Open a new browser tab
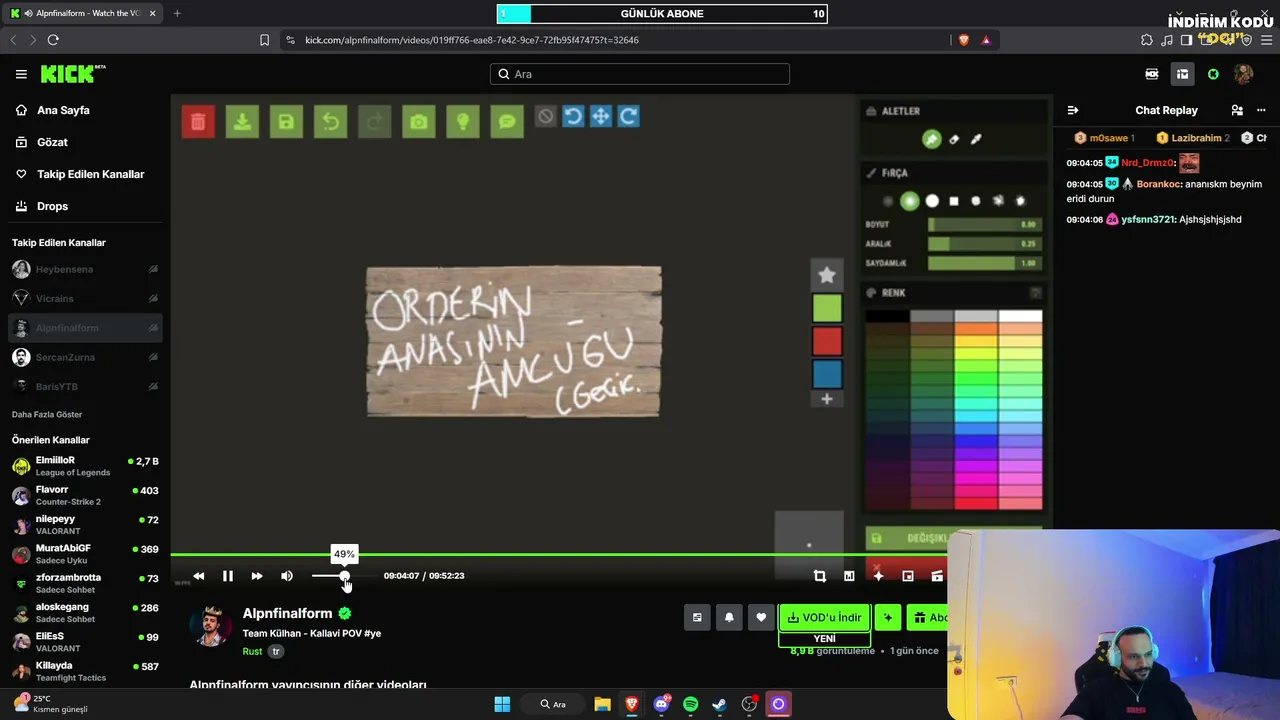Image resolution: width=1280 pixels, height=720 pixels. pos(177,13)
